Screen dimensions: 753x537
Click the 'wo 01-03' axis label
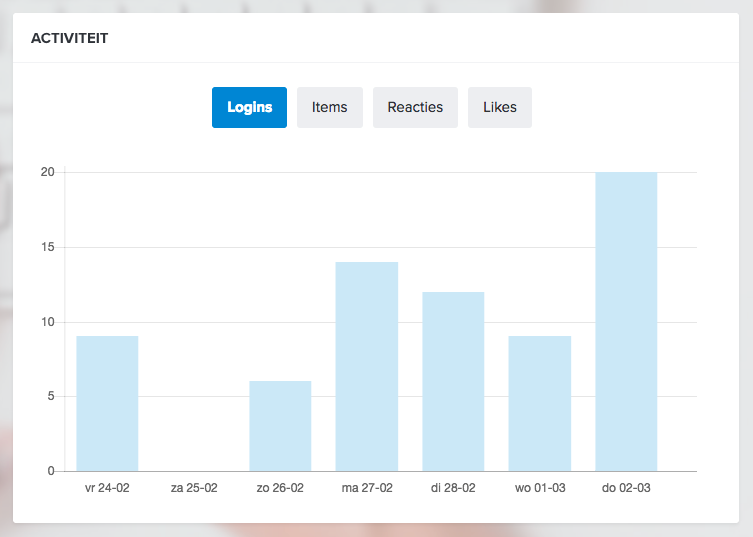point(540,488)
